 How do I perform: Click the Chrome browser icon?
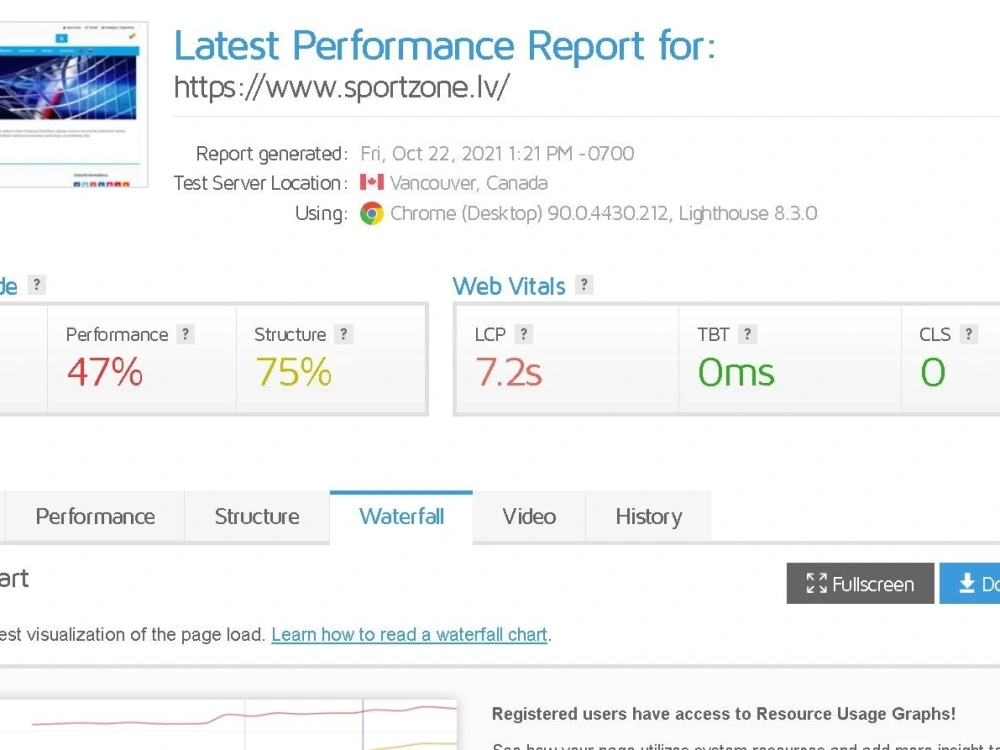coord(371,213)
